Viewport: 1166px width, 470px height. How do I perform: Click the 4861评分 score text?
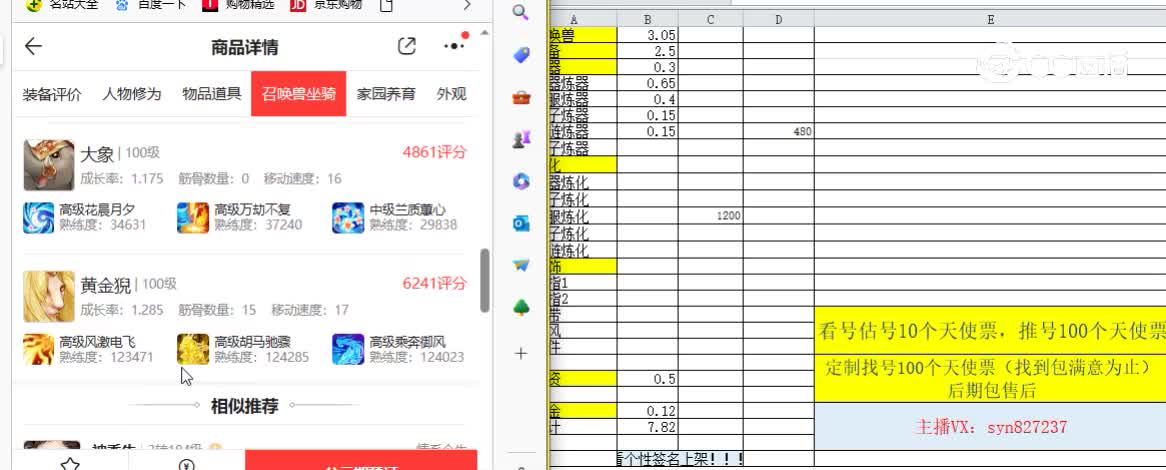click(x=435, y=152)
